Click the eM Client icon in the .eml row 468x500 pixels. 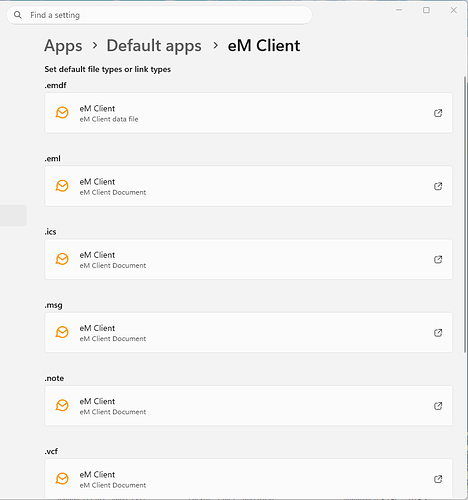click(62, 186)
